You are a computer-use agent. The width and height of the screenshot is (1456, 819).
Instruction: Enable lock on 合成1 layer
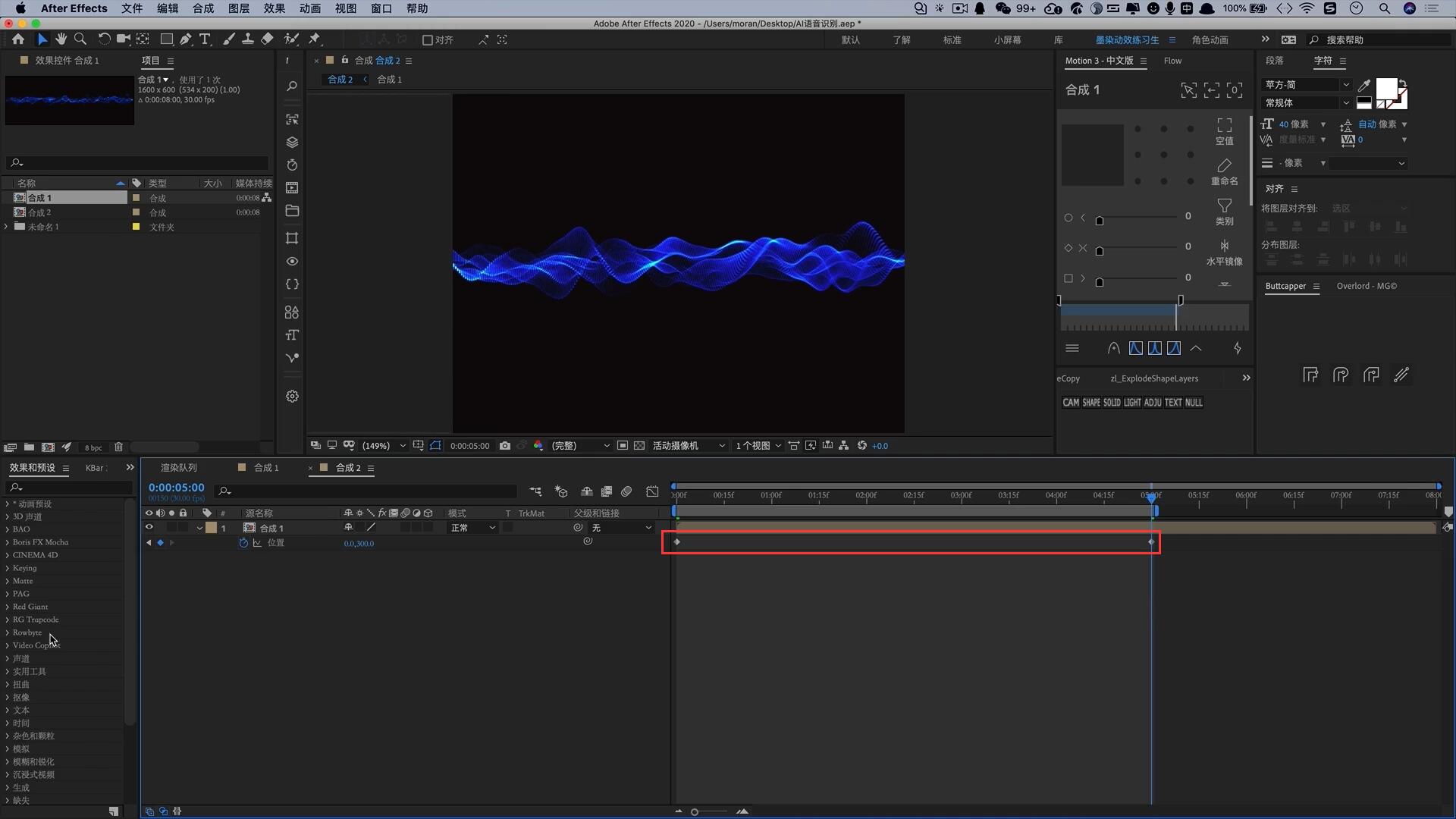point(183,527)
